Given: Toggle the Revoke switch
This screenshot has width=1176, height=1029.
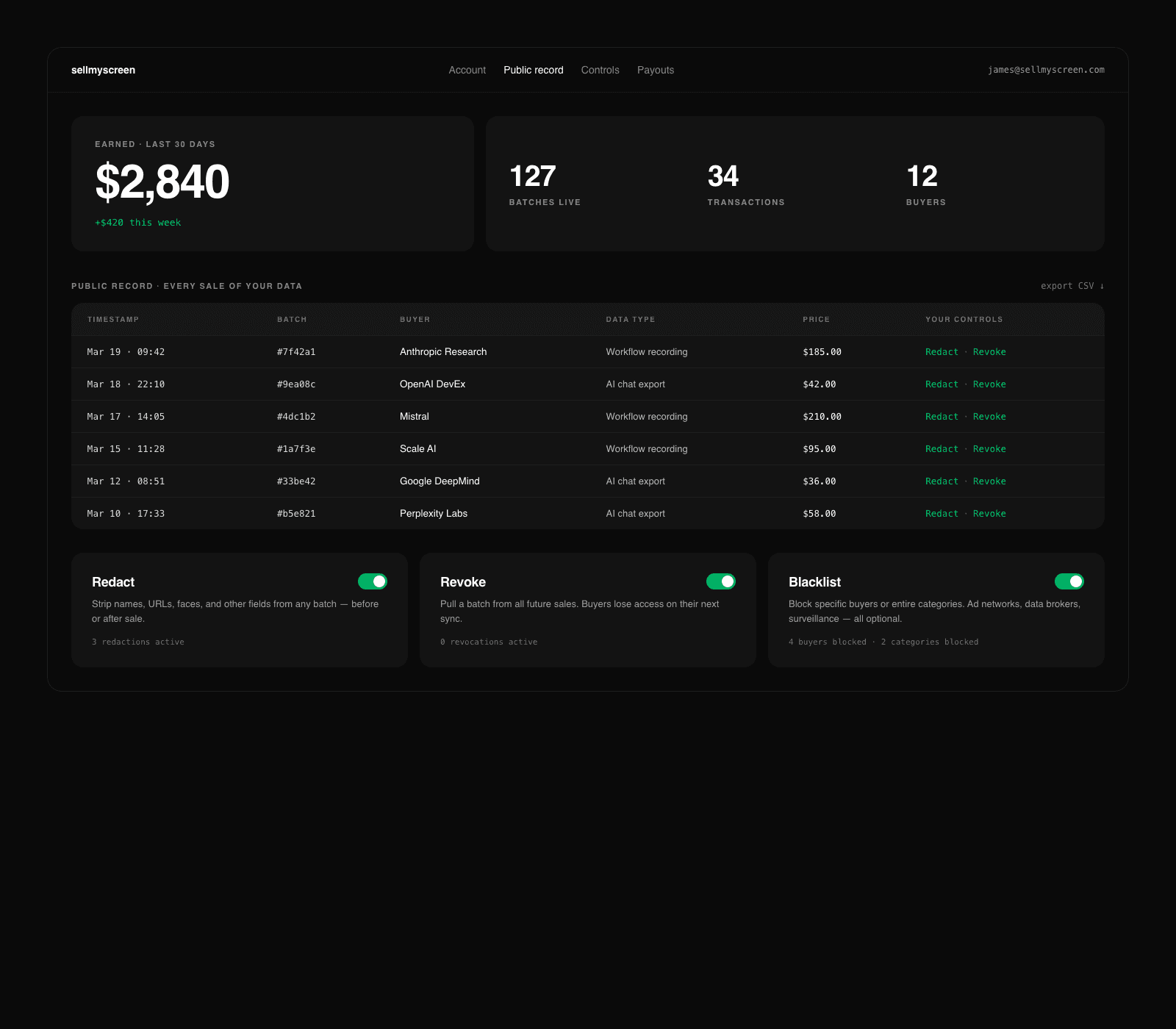Looking at the screenshot, I should (x=721, y=581).
